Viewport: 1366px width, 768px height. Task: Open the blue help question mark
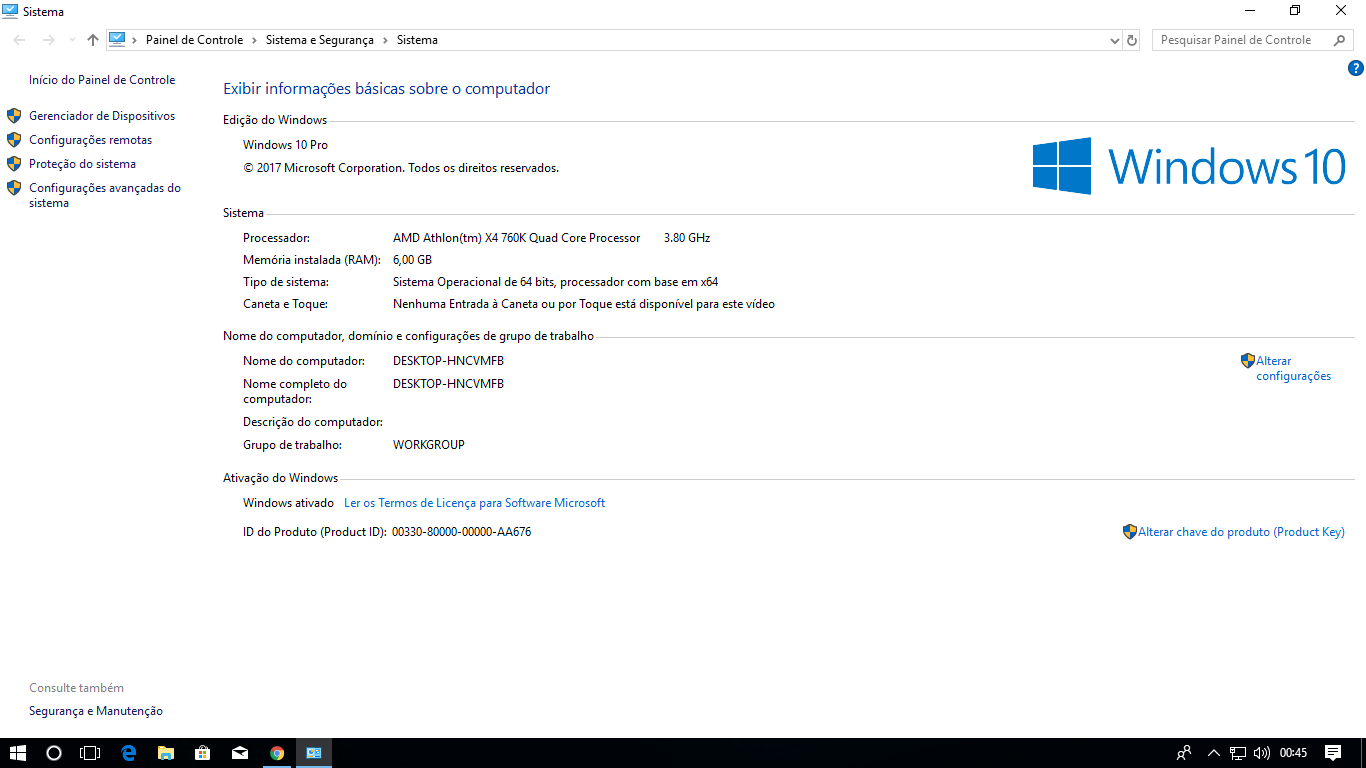(1356, 68)
